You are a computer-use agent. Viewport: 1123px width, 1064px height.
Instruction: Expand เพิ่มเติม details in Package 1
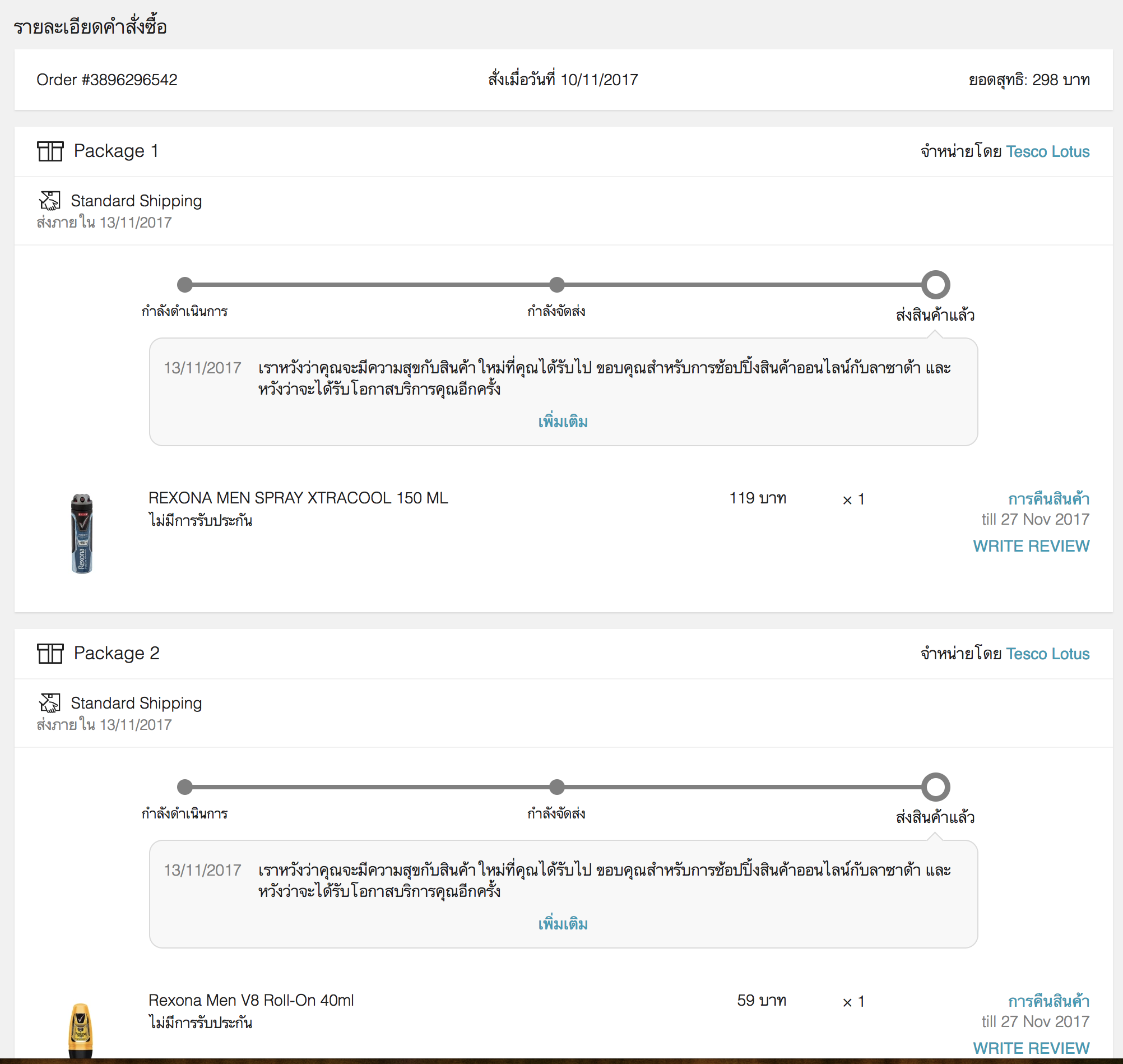563,422
